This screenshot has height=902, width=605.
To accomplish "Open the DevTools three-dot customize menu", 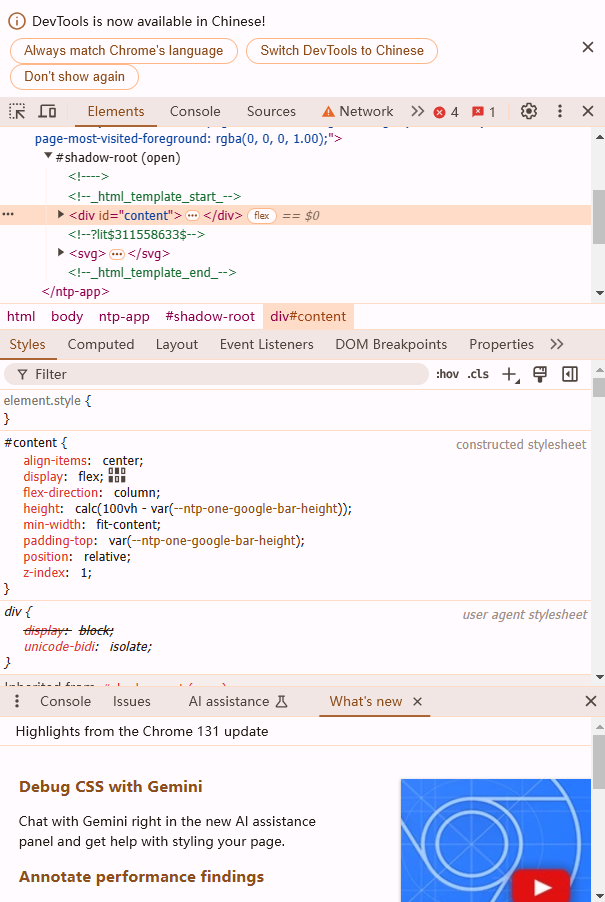I will (560, 111).
